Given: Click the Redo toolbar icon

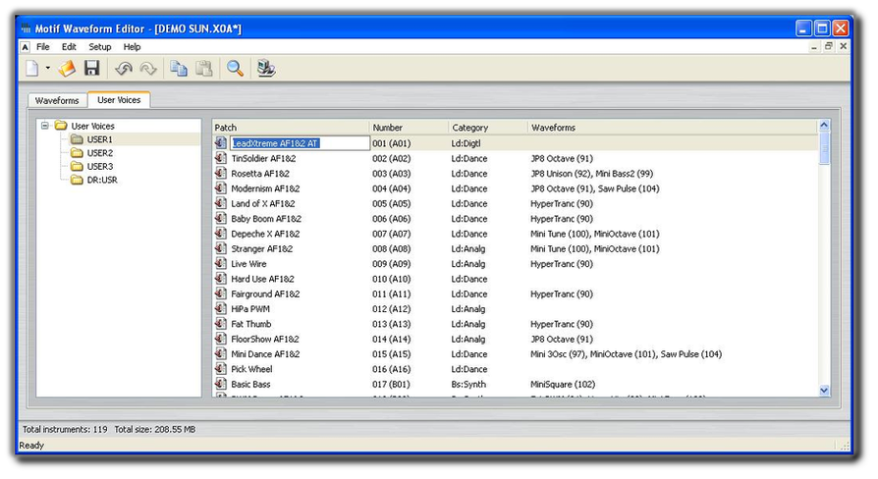Looking at the screenshot, I should 148,69.
